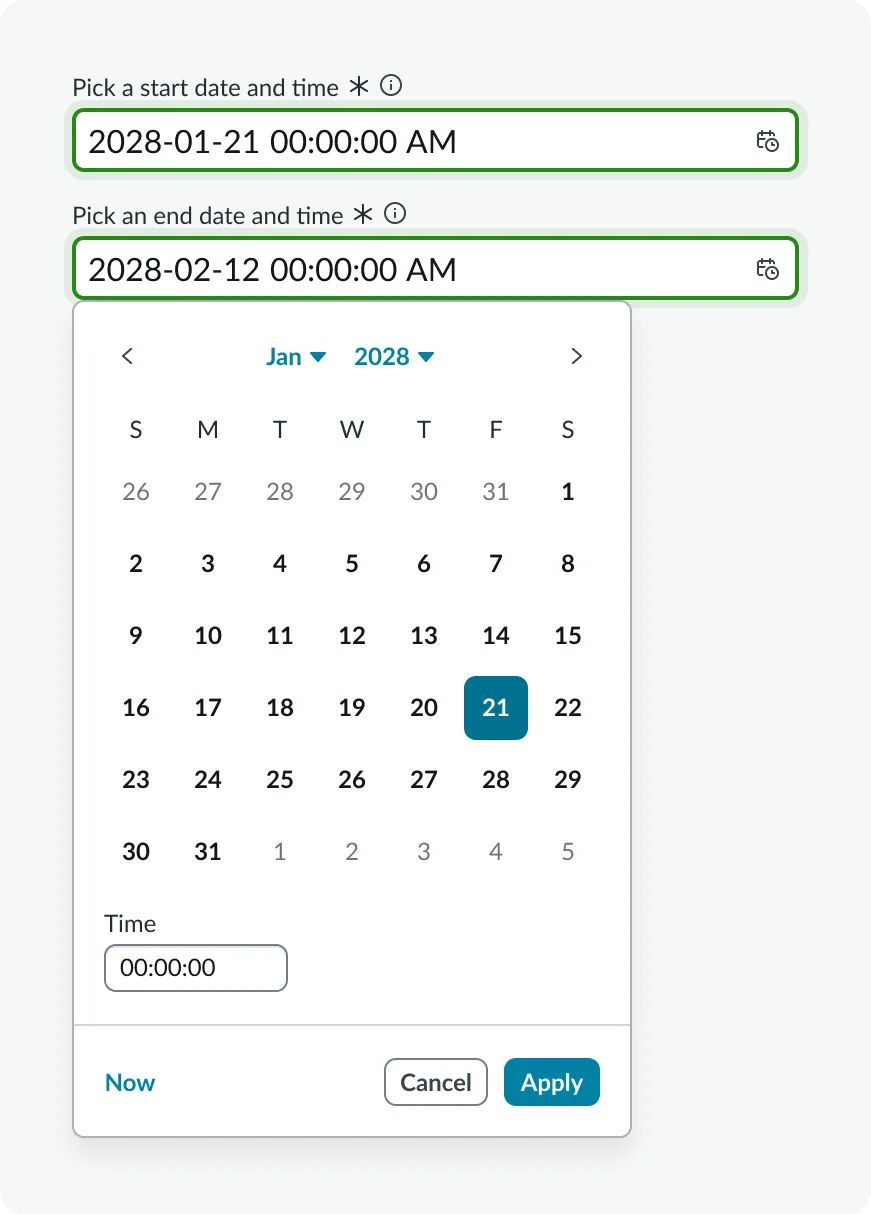
Task: Pick January 15 in the calendar
Action: (568, 636)
